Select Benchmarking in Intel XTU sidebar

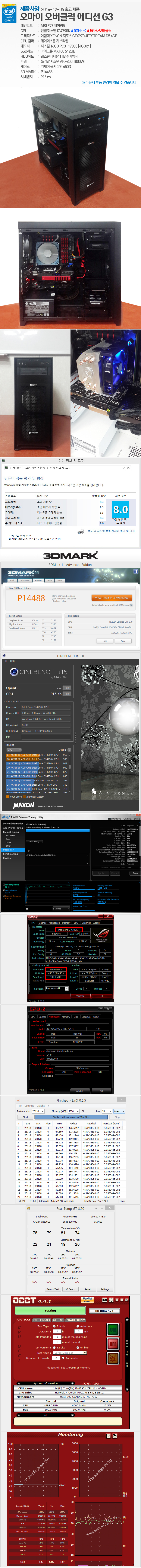tap(10, 854)
